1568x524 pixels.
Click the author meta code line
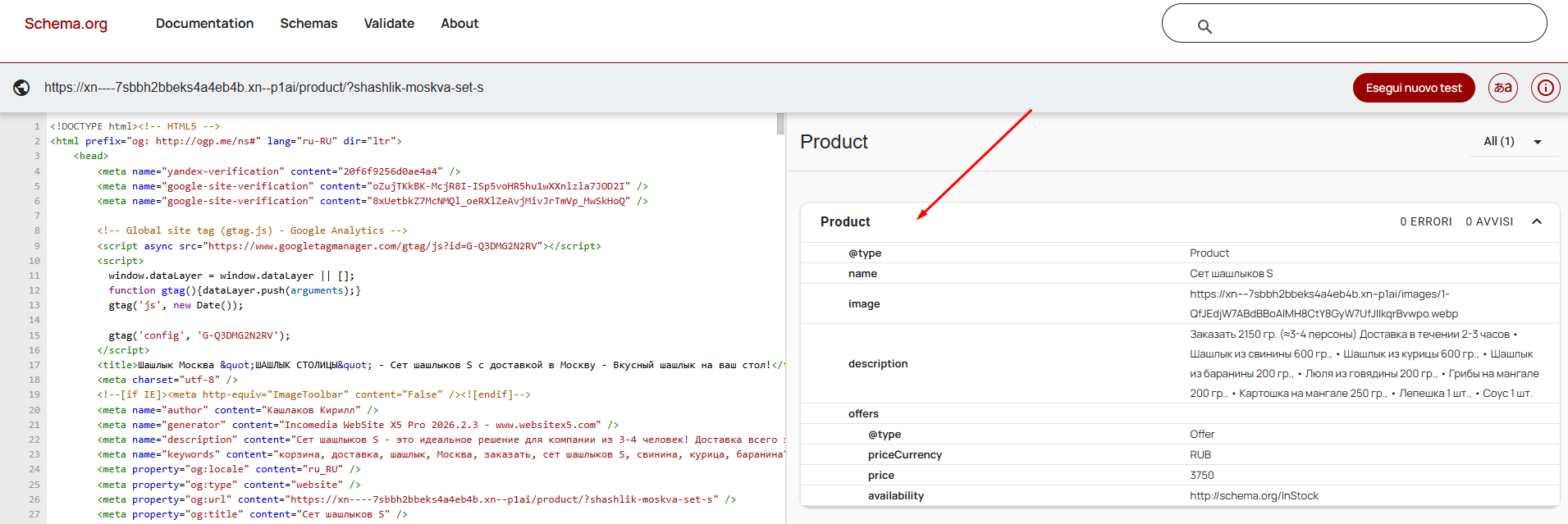click(x=238, y=410)
